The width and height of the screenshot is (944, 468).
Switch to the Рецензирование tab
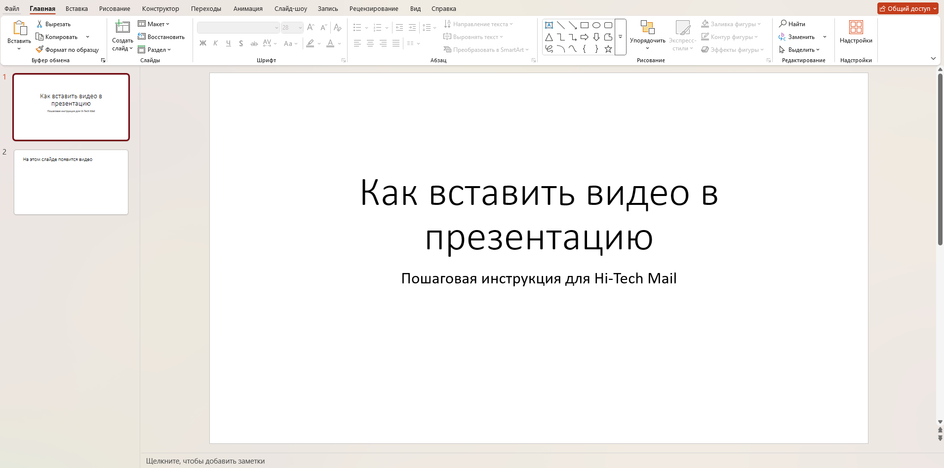374,8
